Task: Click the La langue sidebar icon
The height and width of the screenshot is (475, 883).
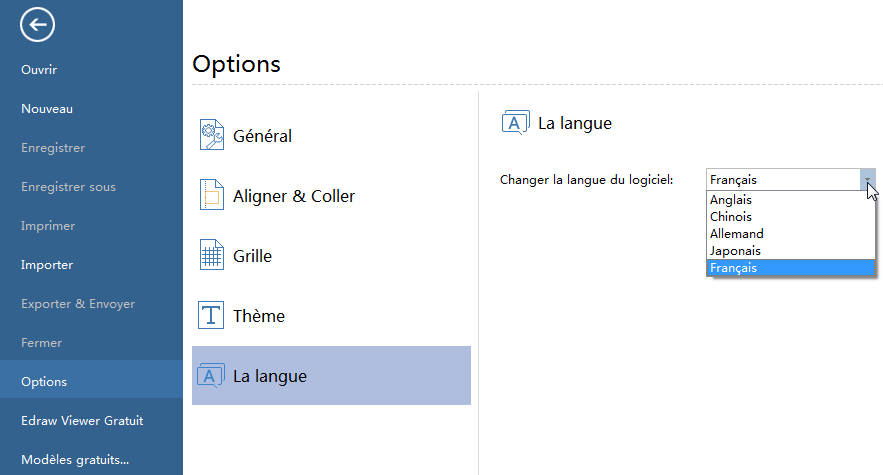Action: click(211, 376)
